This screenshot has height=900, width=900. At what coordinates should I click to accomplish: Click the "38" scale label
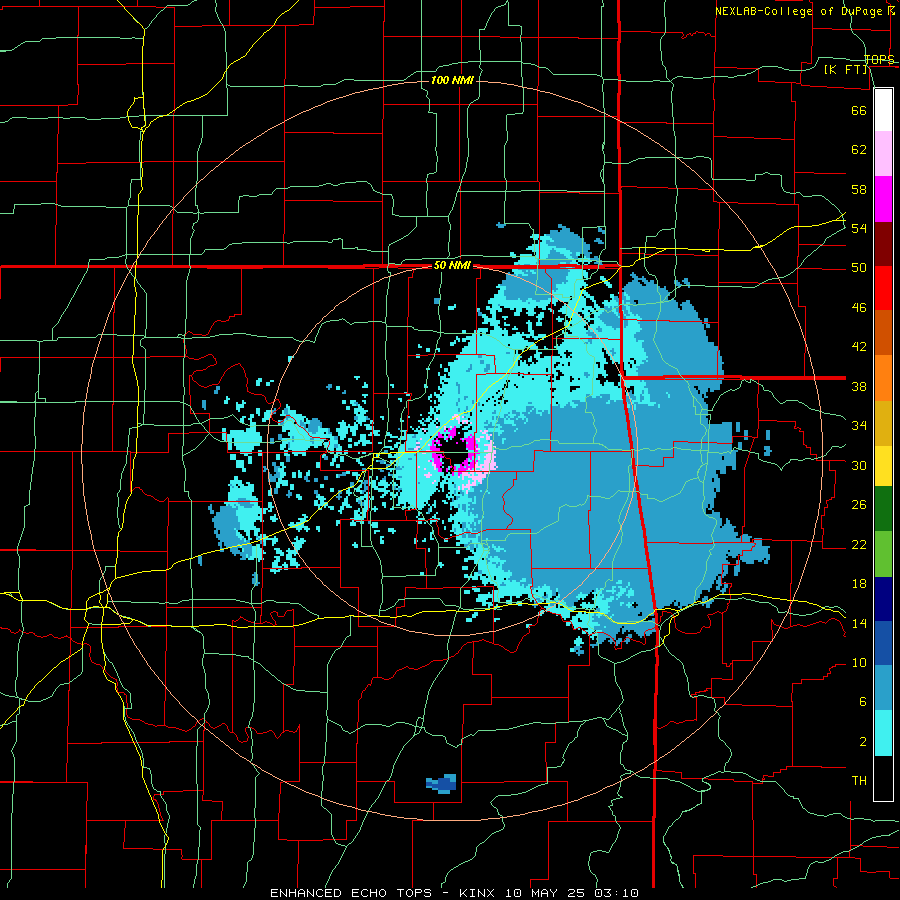(859, 386)
